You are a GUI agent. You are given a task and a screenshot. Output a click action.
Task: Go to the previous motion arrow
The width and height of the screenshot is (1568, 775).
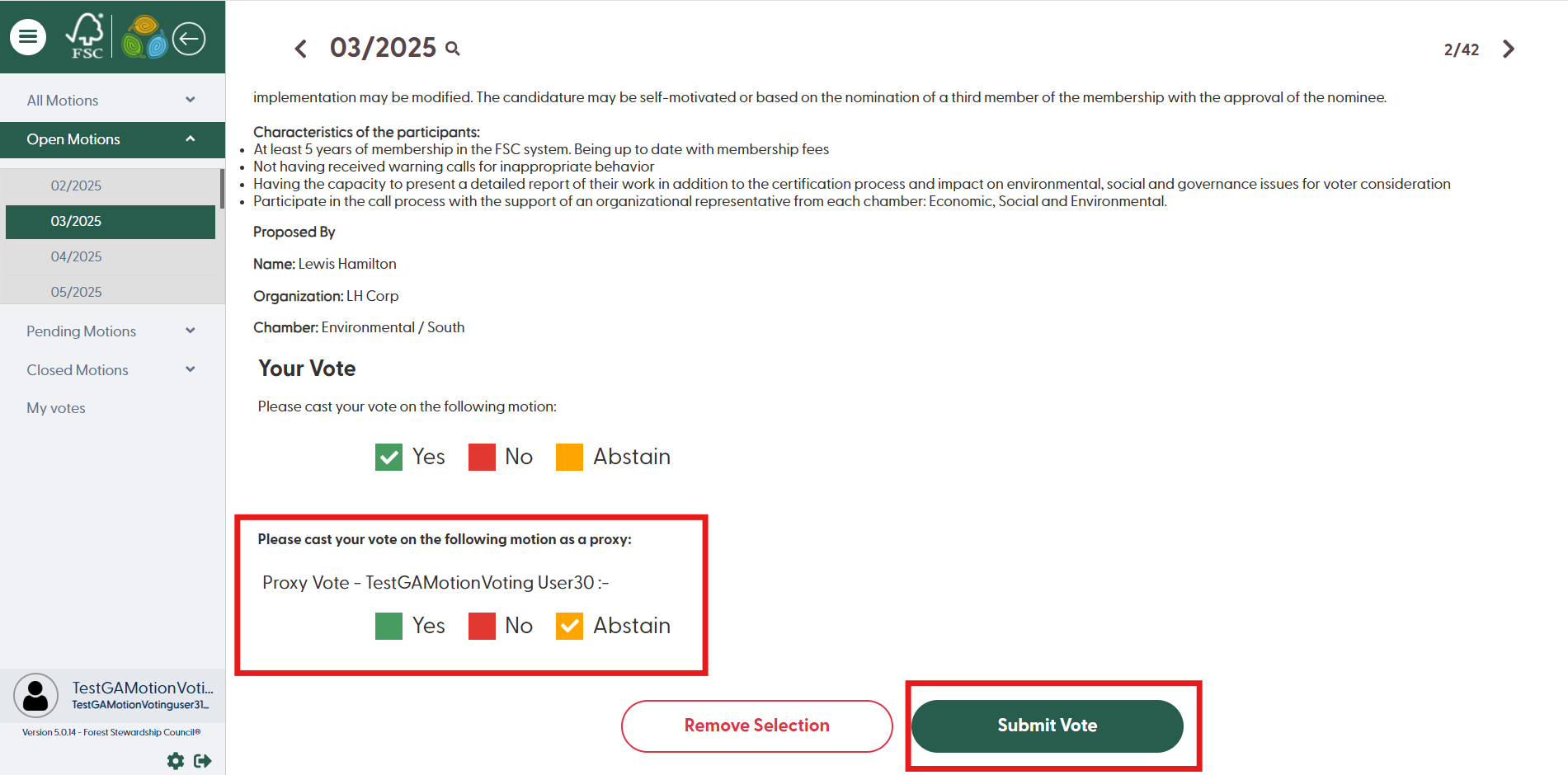[301, 49]
